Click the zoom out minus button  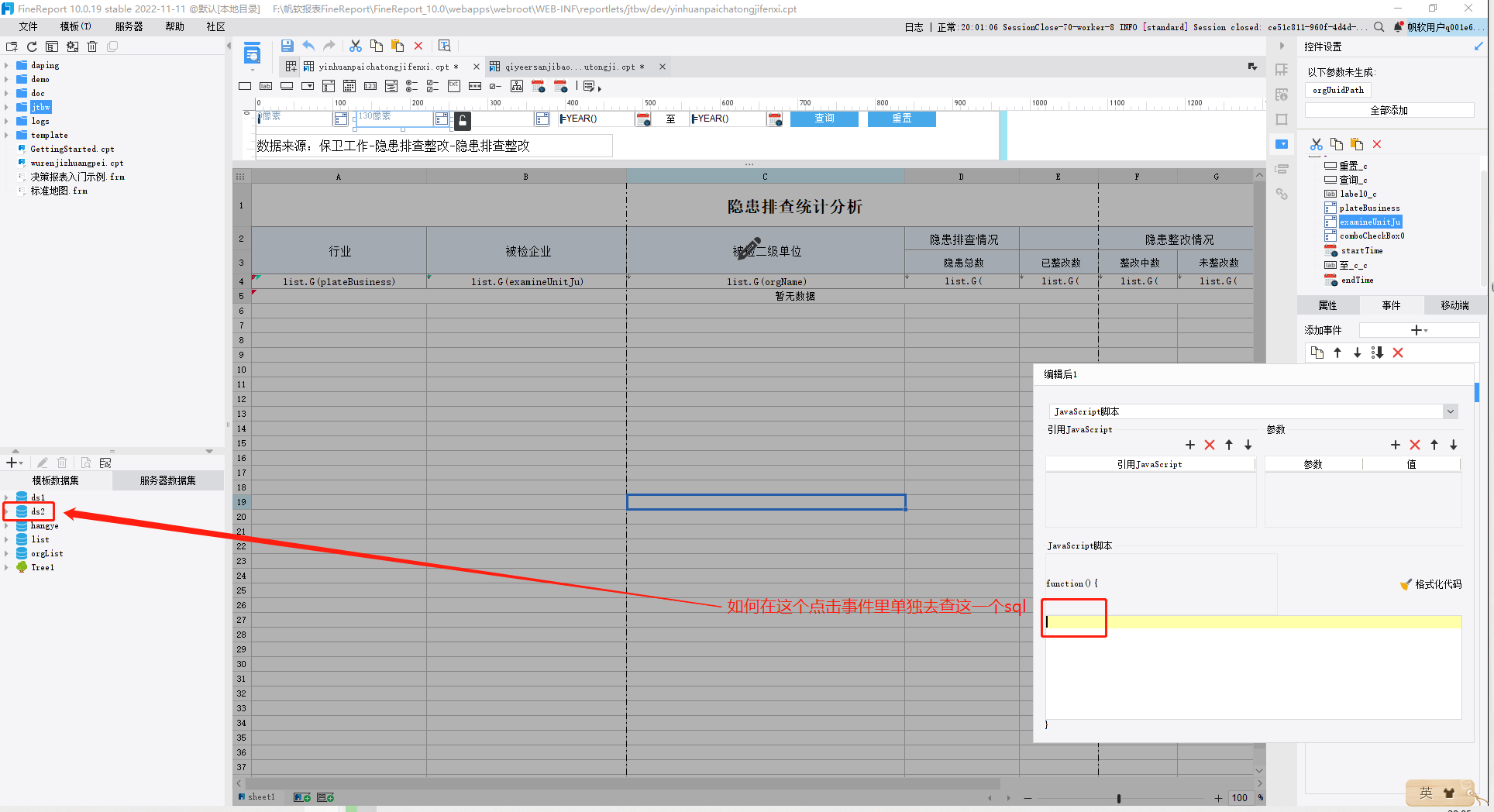coord(1028,798)
